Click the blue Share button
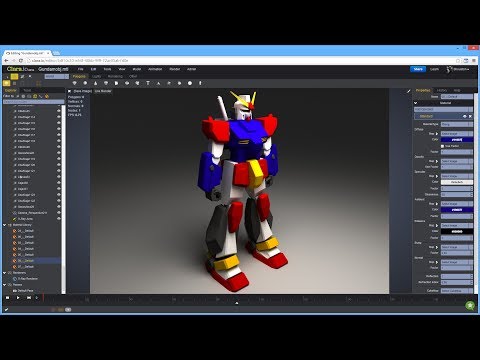This screenshot has width=480, height=360. click(x=418, y=69)
